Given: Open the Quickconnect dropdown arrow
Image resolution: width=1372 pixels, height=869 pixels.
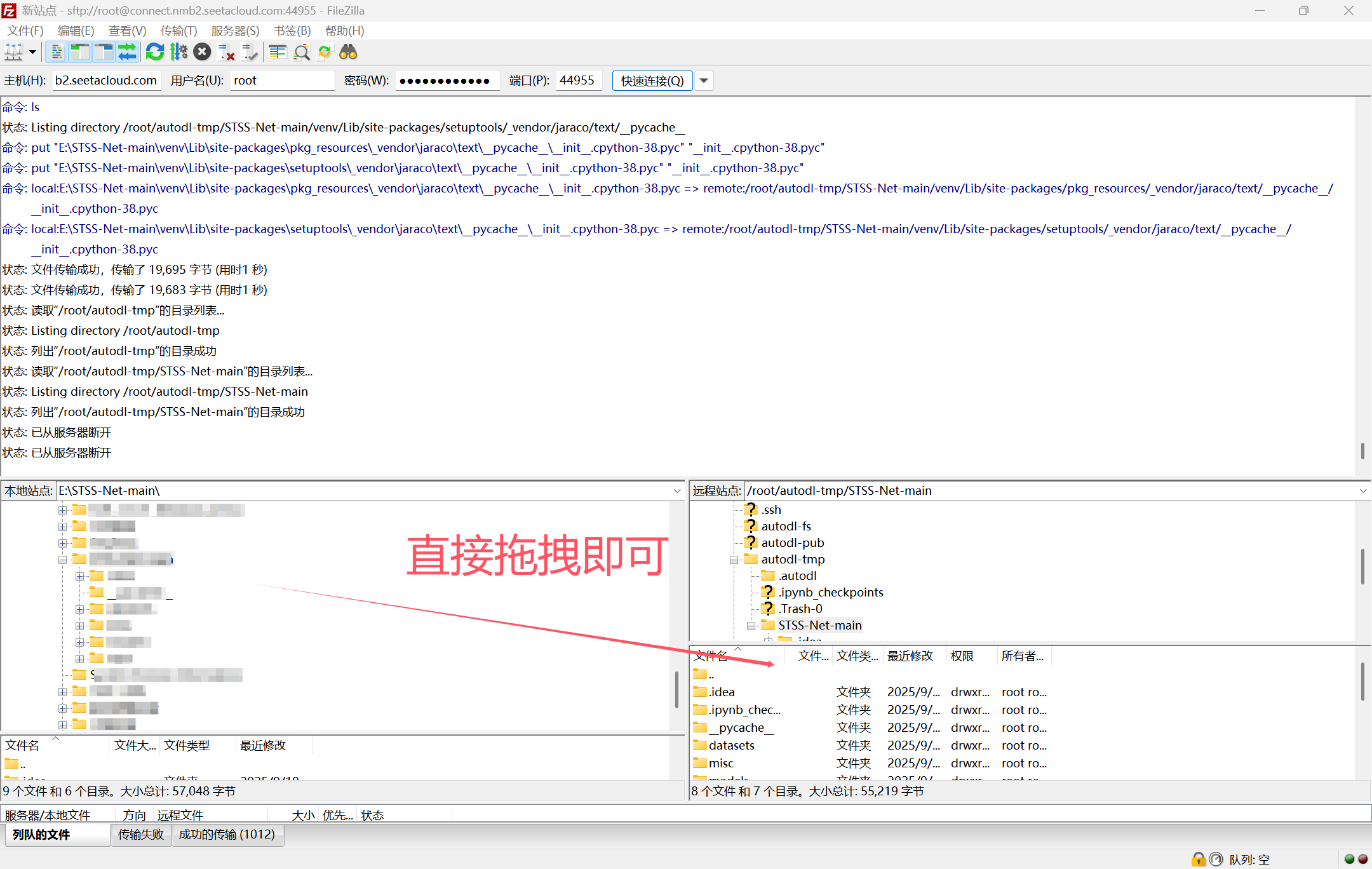Looking at the screenshot, I should coord(704,81).
